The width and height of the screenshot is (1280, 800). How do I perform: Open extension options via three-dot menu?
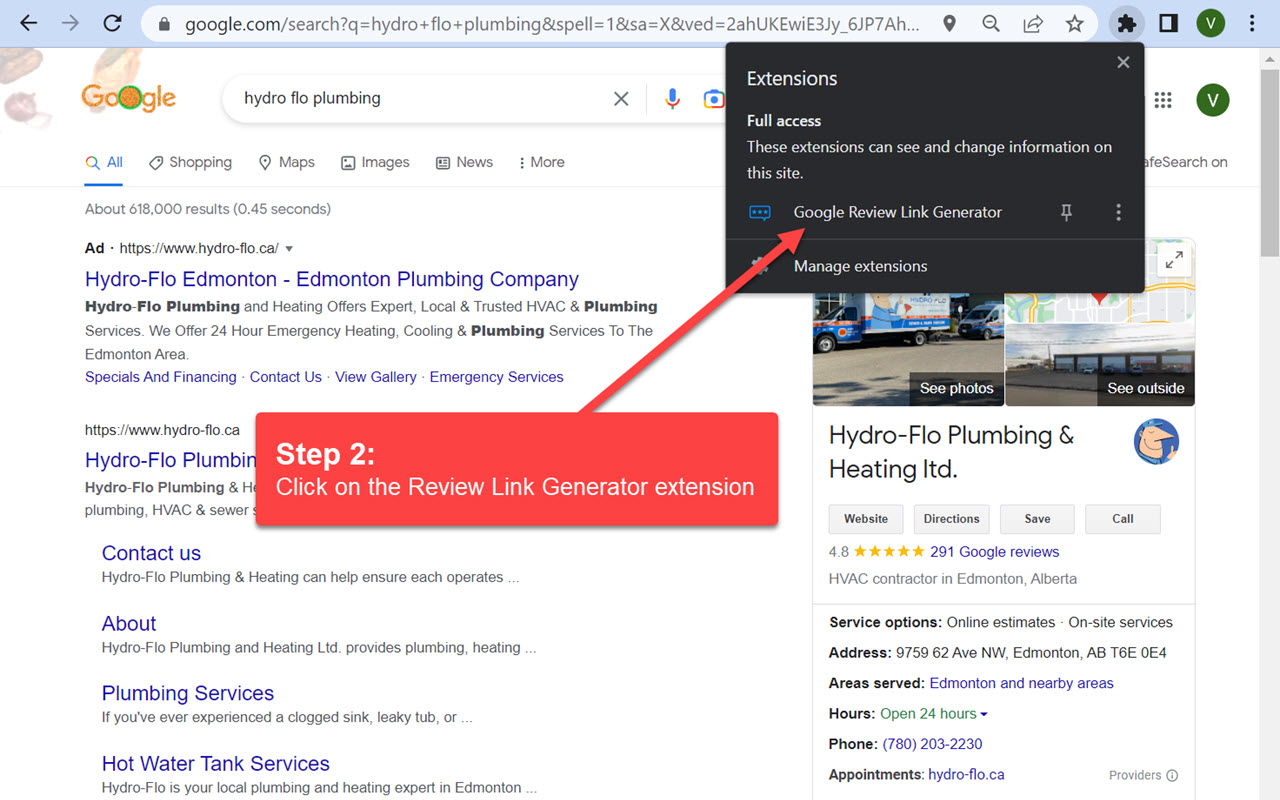pyautogui.click(x=1118, y=212)
